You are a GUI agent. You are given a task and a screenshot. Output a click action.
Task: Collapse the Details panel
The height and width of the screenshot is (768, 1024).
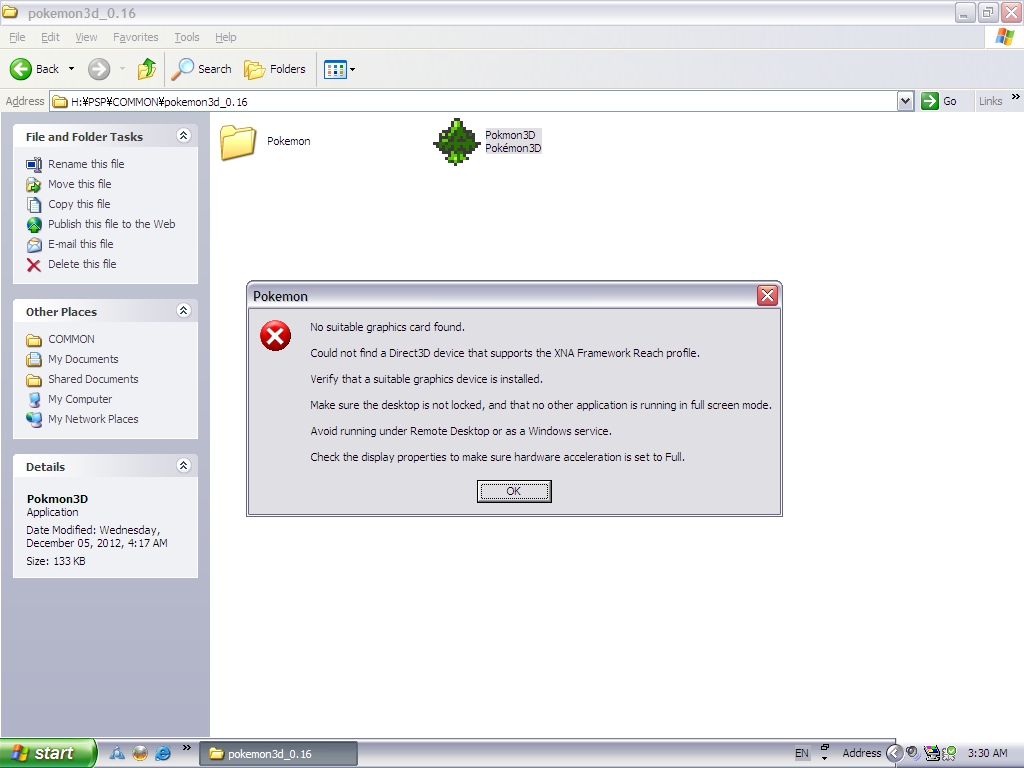pos(183,466)
